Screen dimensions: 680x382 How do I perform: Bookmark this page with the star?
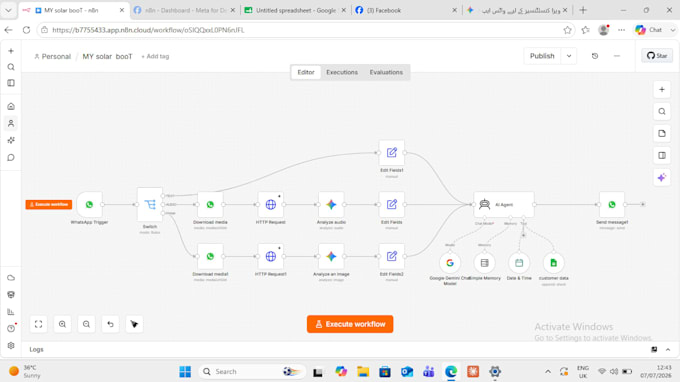pos(567,30)
